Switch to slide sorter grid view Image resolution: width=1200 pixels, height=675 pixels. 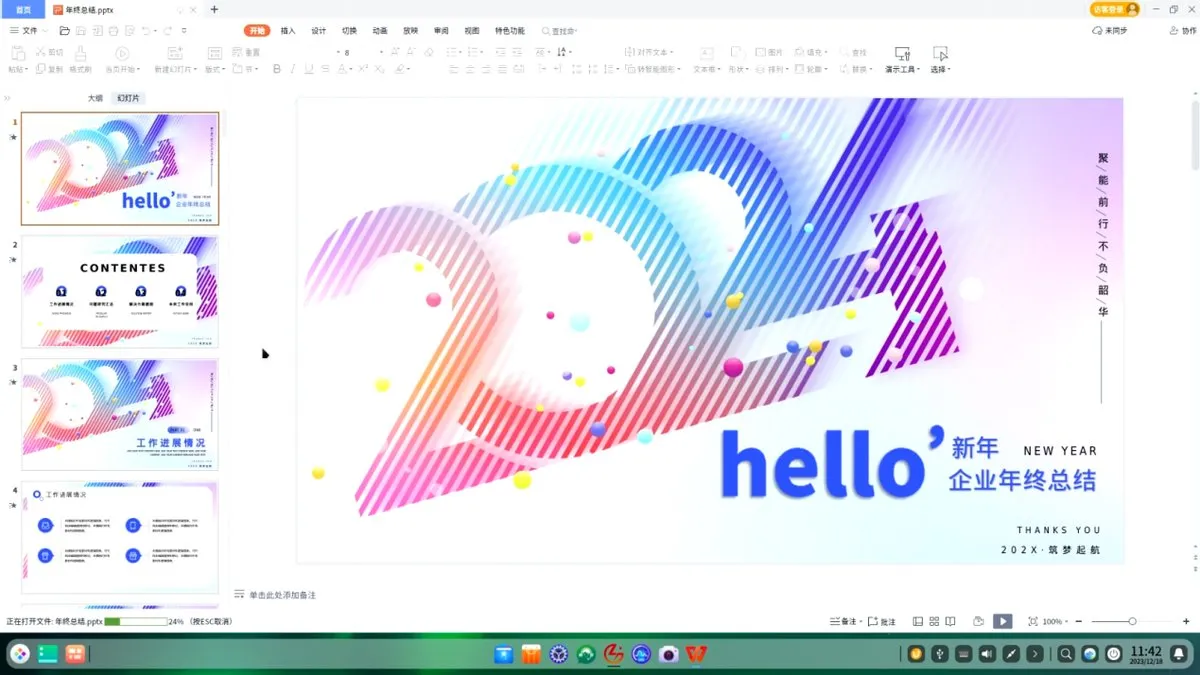click(933, 621)
